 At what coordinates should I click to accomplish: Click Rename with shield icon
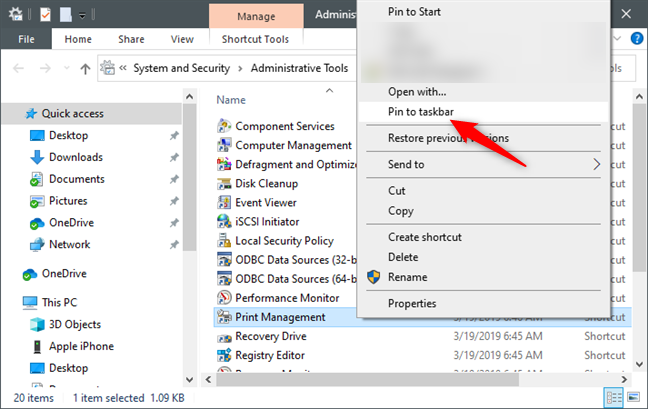point(484,277)
